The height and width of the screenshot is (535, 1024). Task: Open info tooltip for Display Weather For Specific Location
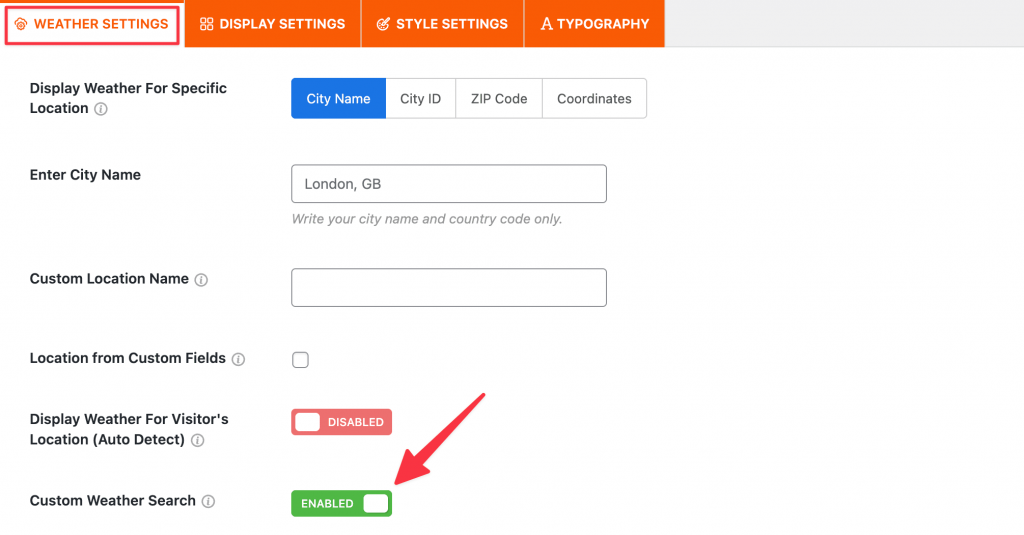[101, 109]
